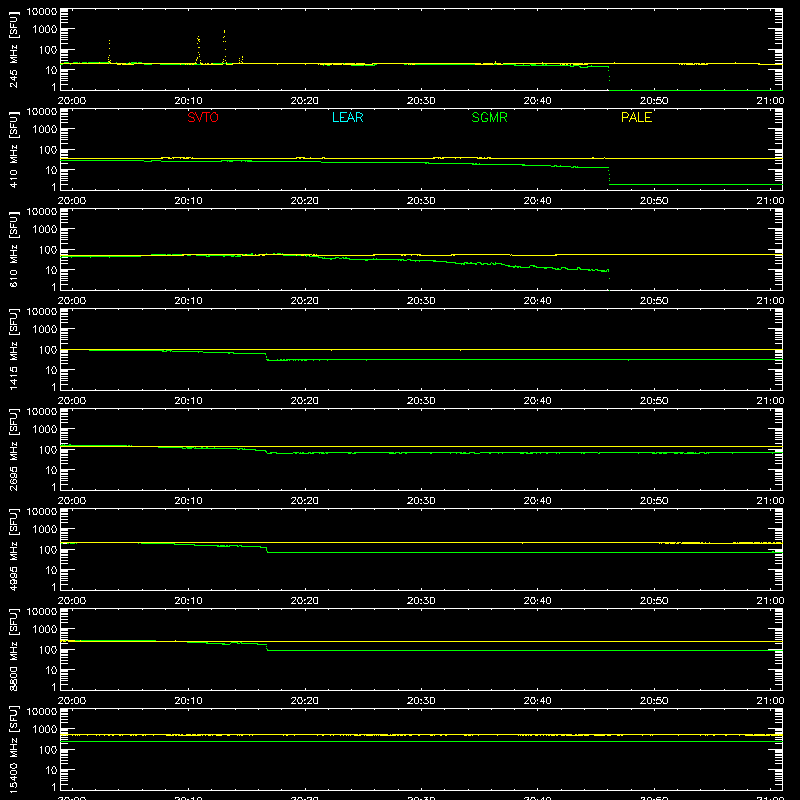Click the 20:40 time label under 1415 MHz plot

(537, 401)
